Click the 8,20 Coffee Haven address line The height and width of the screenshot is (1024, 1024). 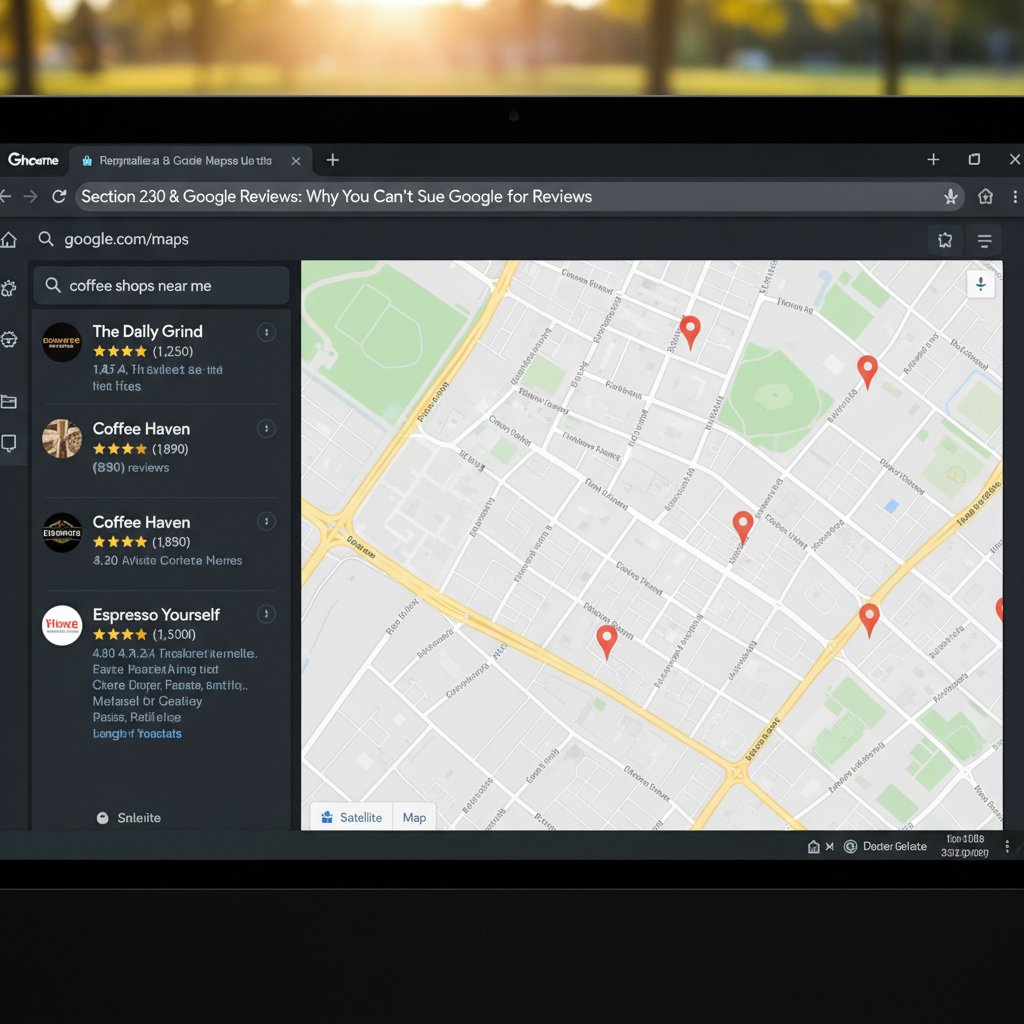click(x=167, y=560)
